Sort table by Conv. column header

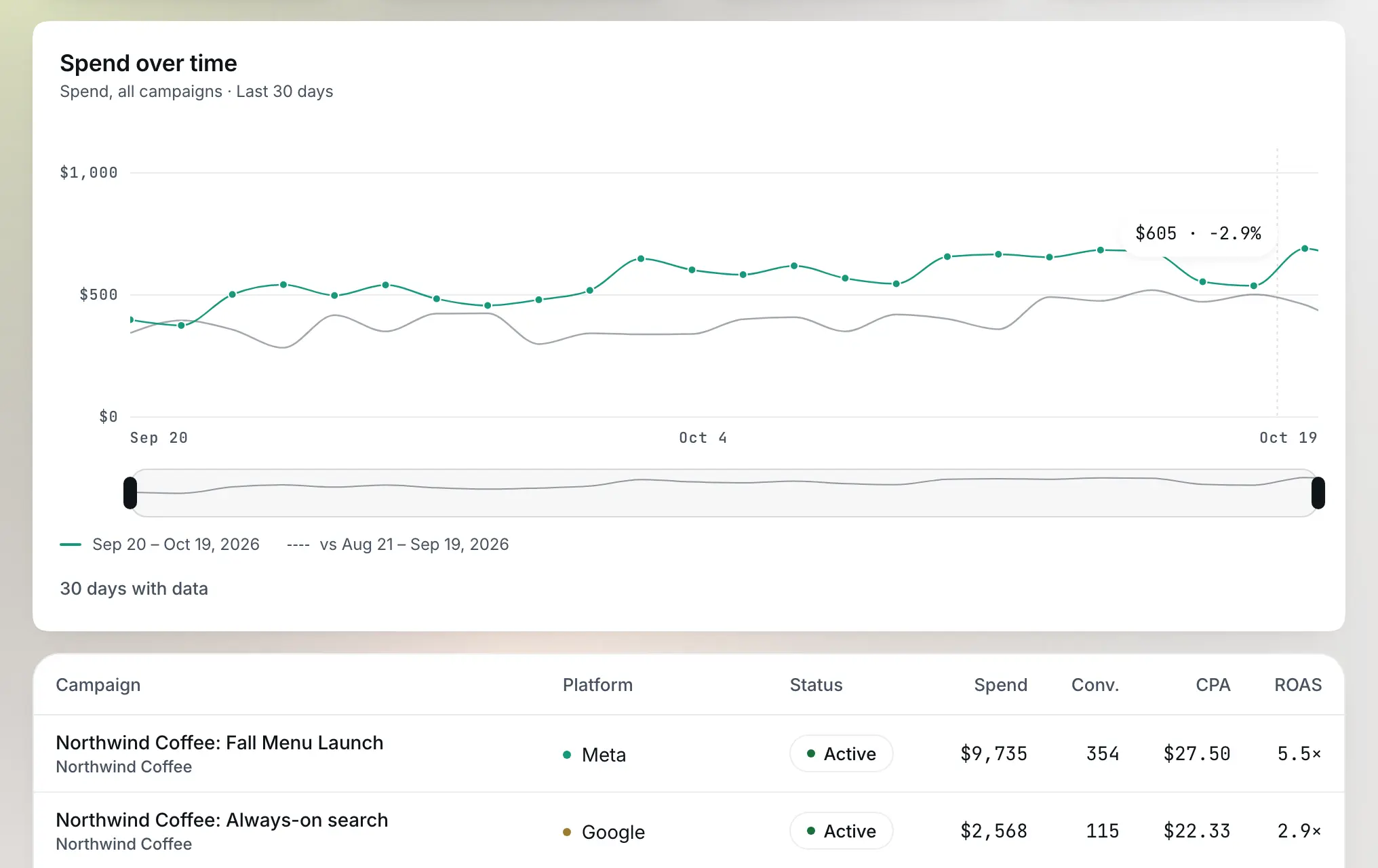point(1095,685)
